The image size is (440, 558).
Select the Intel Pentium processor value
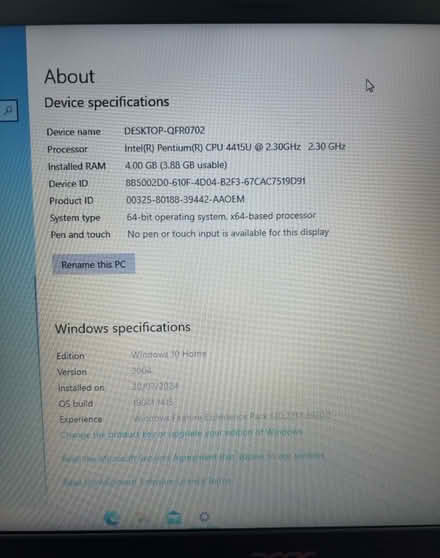(235, 147)
